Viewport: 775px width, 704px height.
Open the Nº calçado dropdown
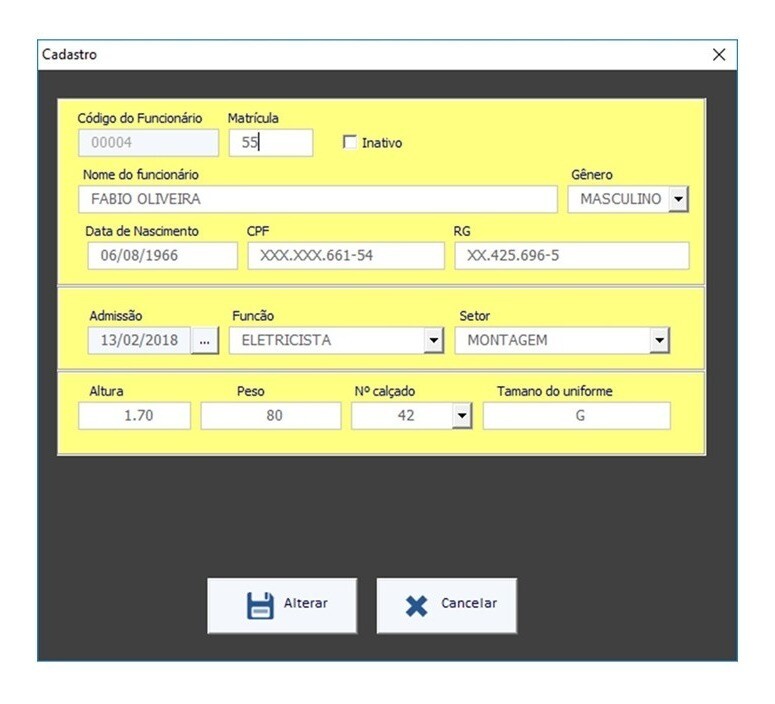click(461, 416)
